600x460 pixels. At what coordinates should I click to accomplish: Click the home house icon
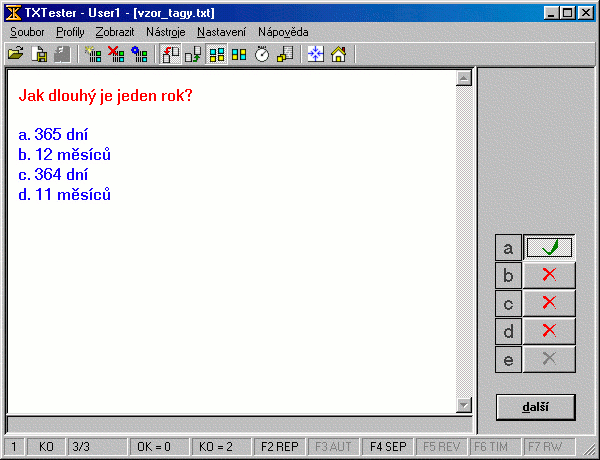339,54
